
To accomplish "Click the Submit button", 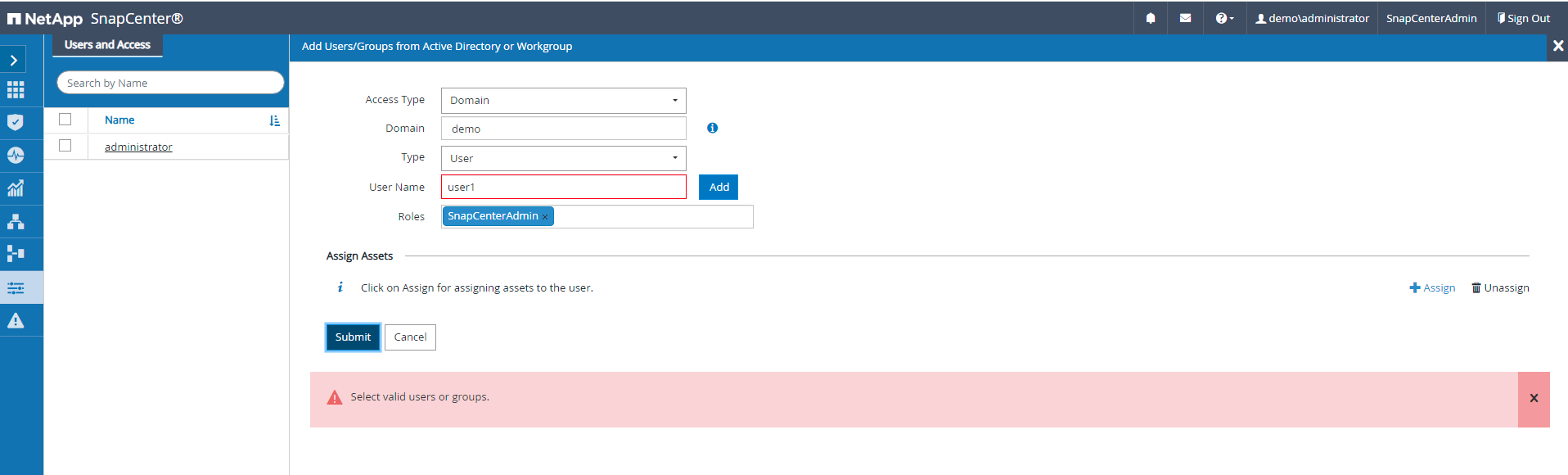I will pyautogui.click(x=353, y=337).
